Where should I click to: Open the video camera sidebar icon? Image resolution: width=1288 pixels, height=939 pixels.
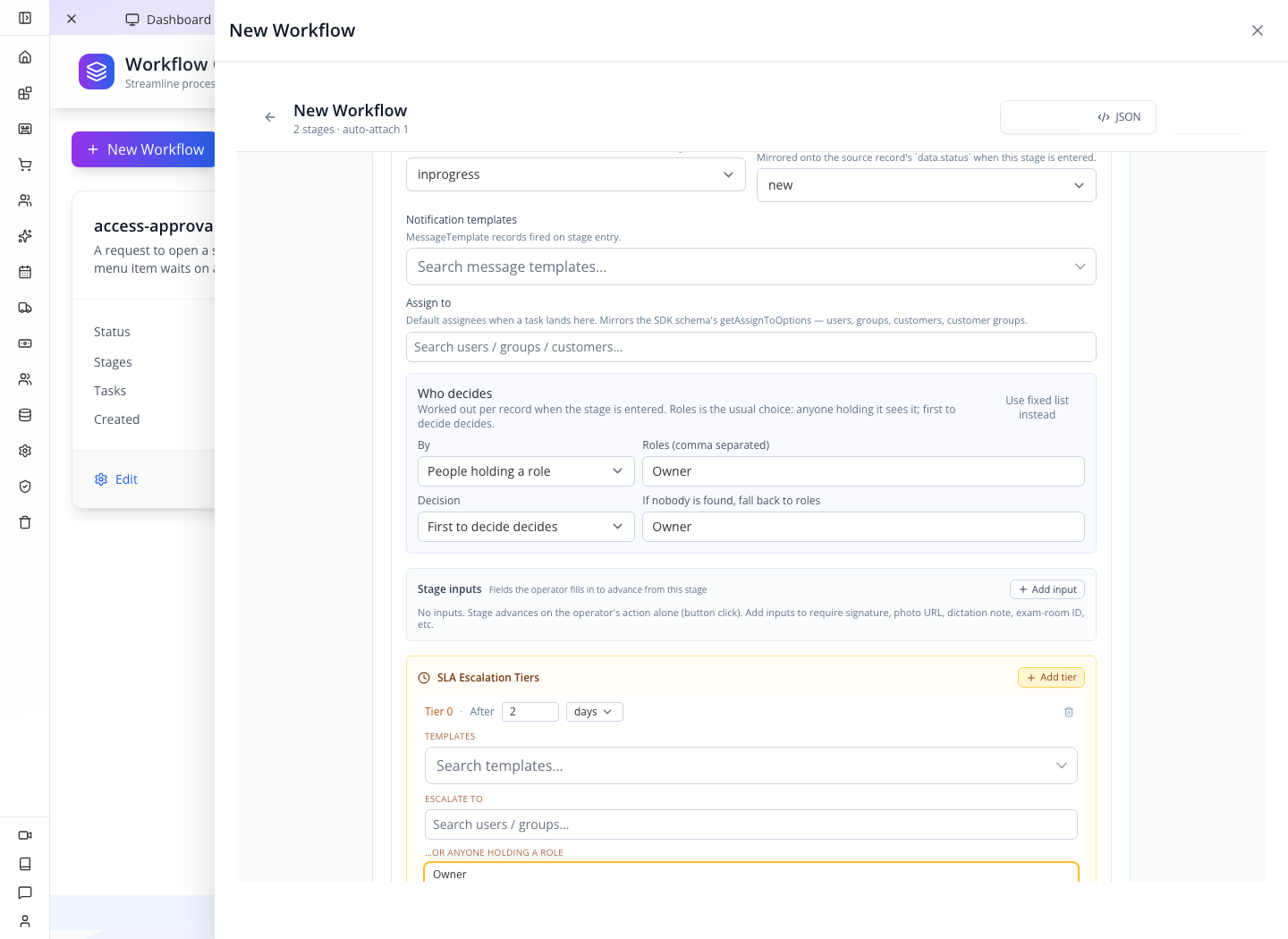(25, 835)
